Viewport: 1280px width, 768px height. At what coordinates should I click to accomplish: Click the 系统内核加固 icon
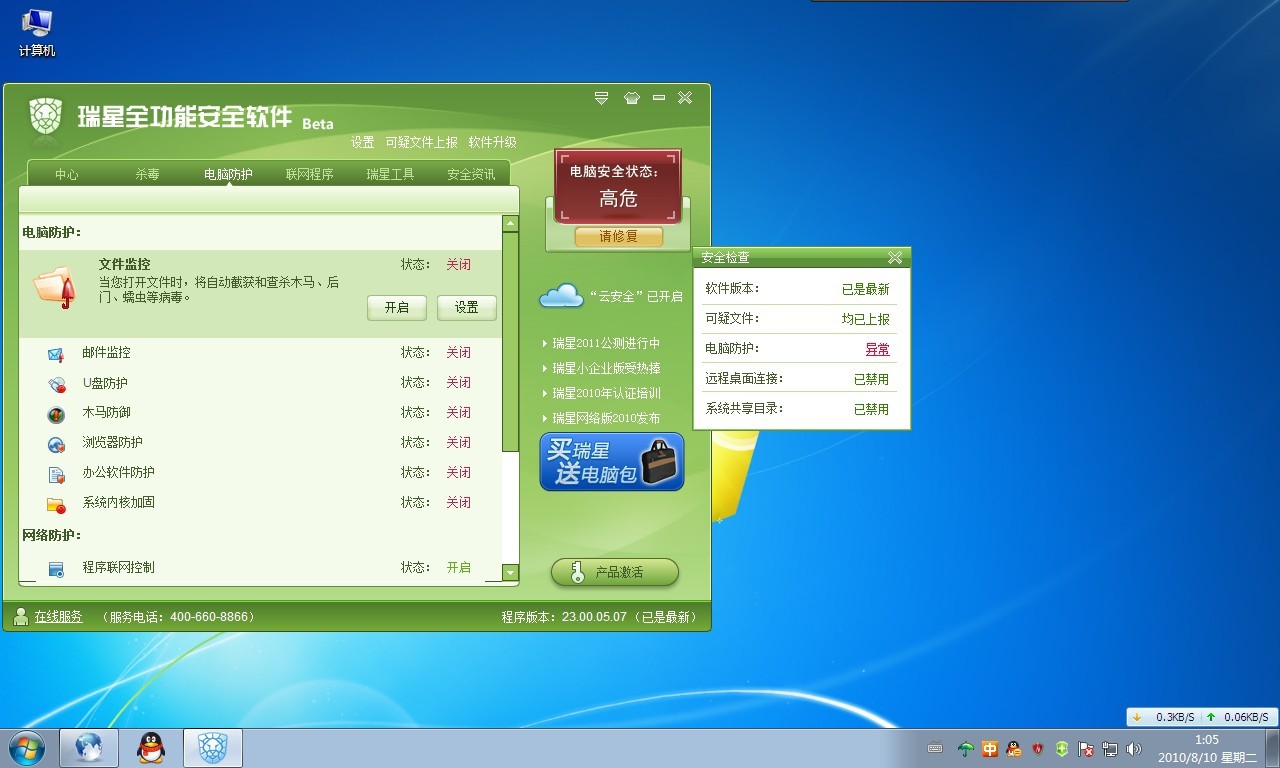56,504
